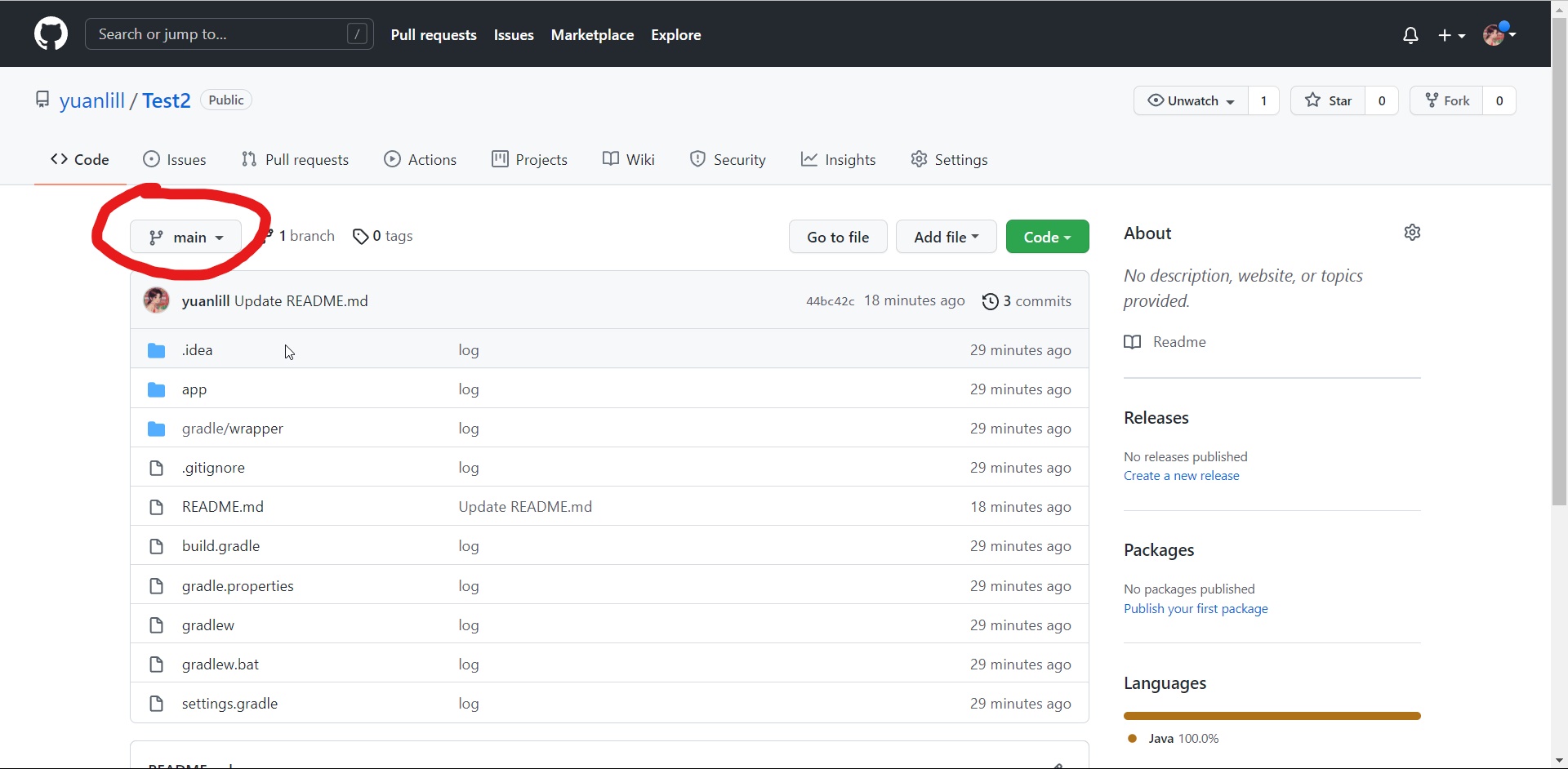Click the star icon
The image size is (1568, 769).
[x=1312, y=100]
